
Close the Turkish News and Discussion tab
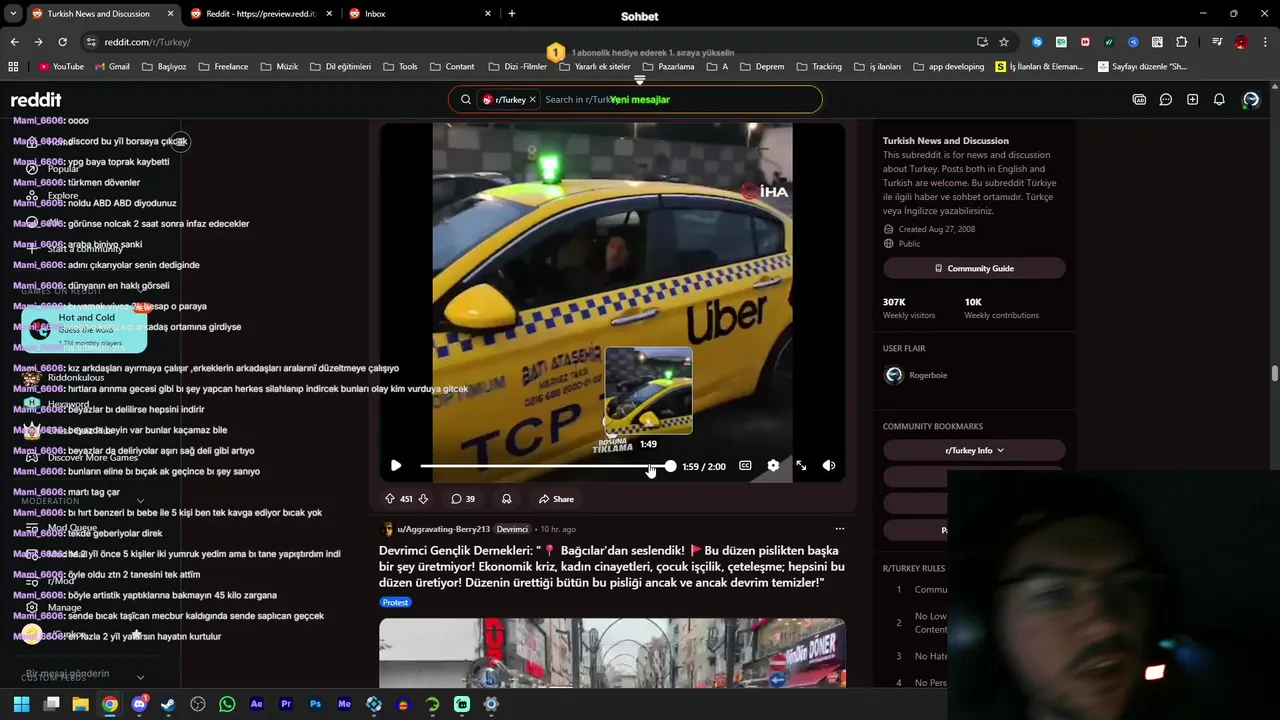click(170, 14)
